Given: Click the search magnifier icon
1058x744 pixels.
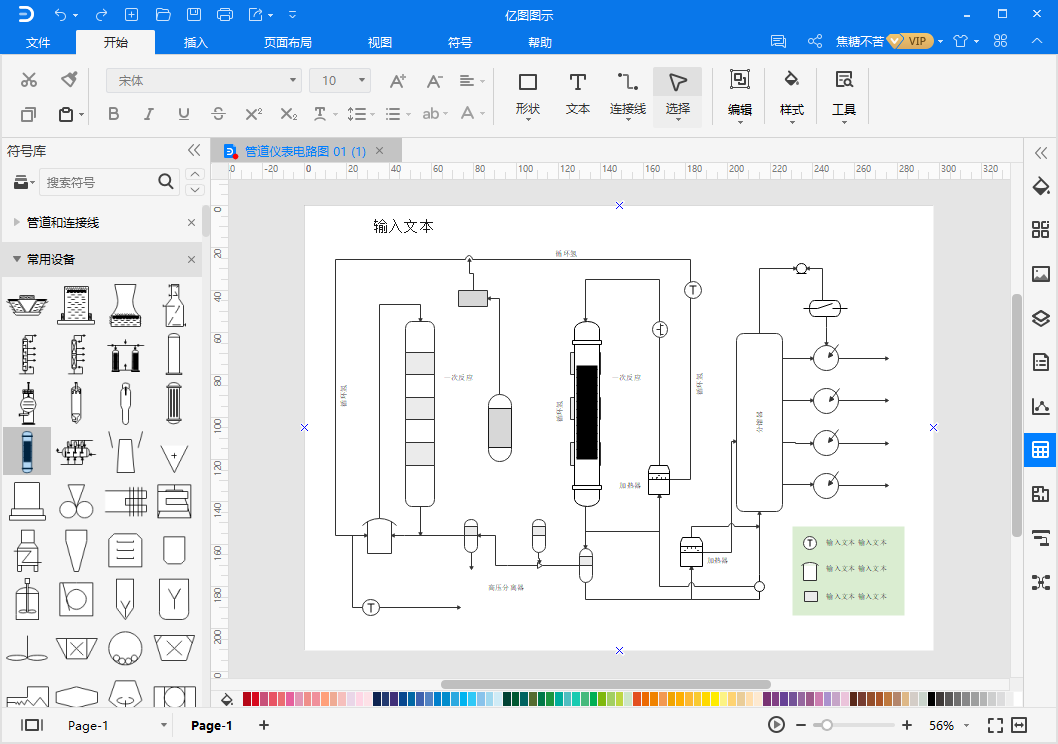Looking at the screenshot, I should tap(165, 181).
